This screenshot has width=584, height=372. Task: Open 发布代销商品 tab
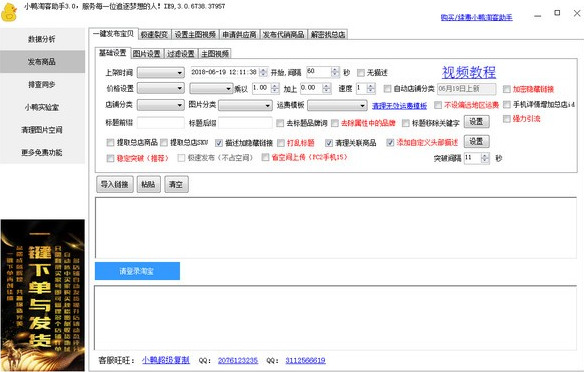pos(283,35)
